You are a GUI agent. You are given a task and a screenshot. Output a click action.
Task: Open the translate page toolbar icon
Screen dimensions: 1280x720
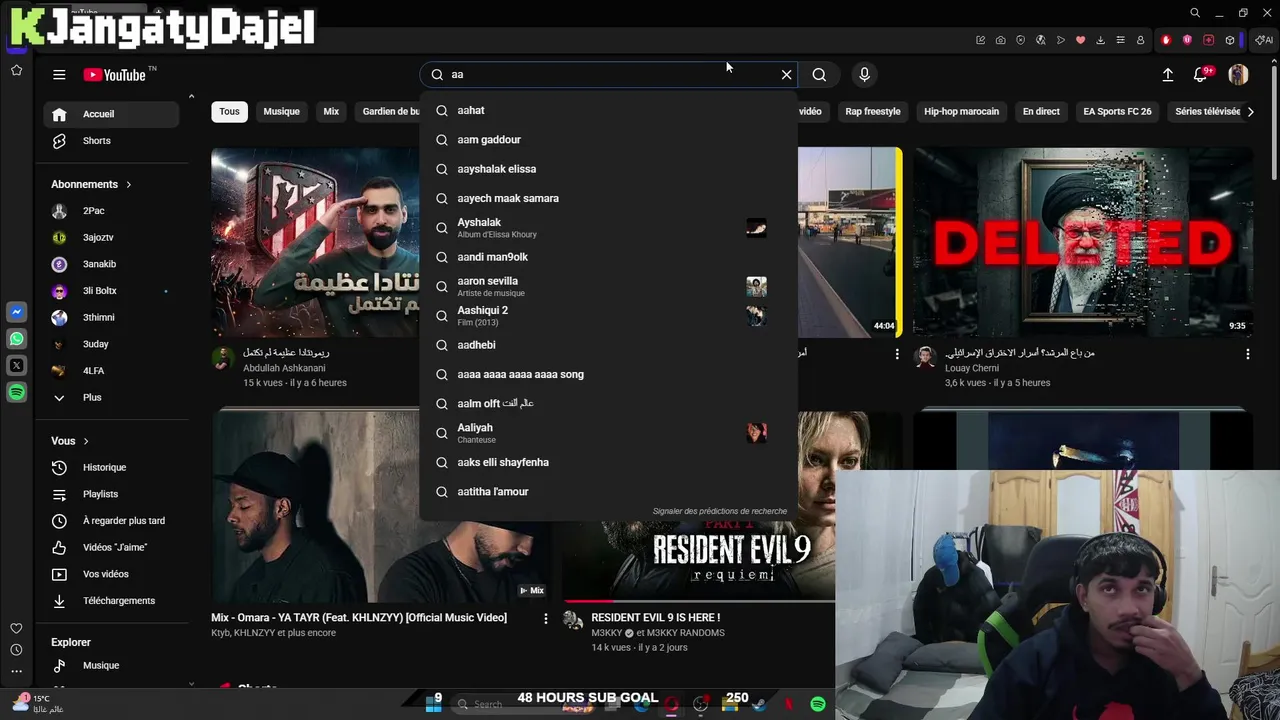1040,40
